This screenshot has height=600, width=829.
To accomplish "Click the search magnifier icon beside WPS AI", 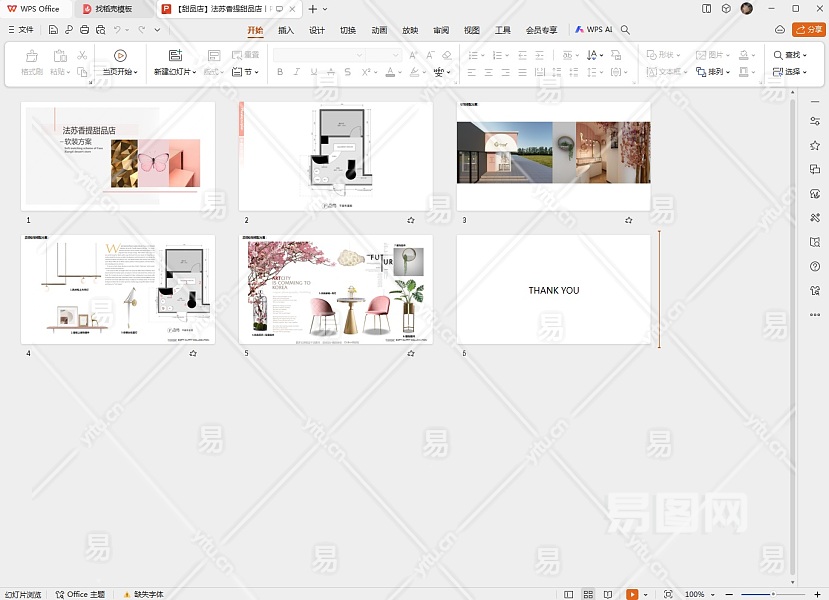I will tap(625, 30).
